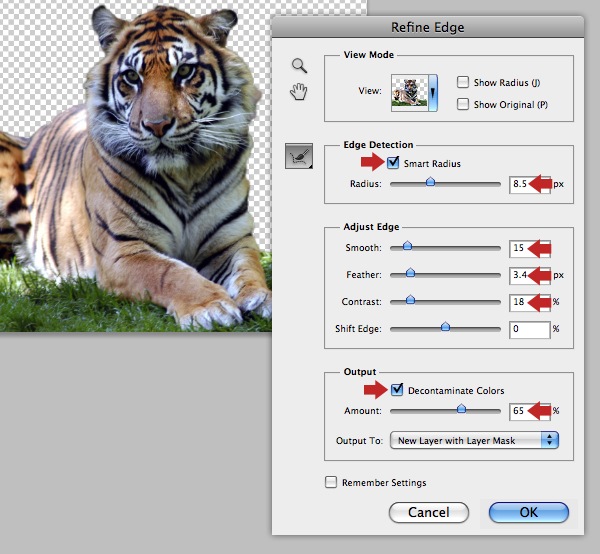Image resolution: width=600 pixels, height=554 pixels.
Task: Open the View mode thumbnail dropdown
Action: tap(414, 93)
